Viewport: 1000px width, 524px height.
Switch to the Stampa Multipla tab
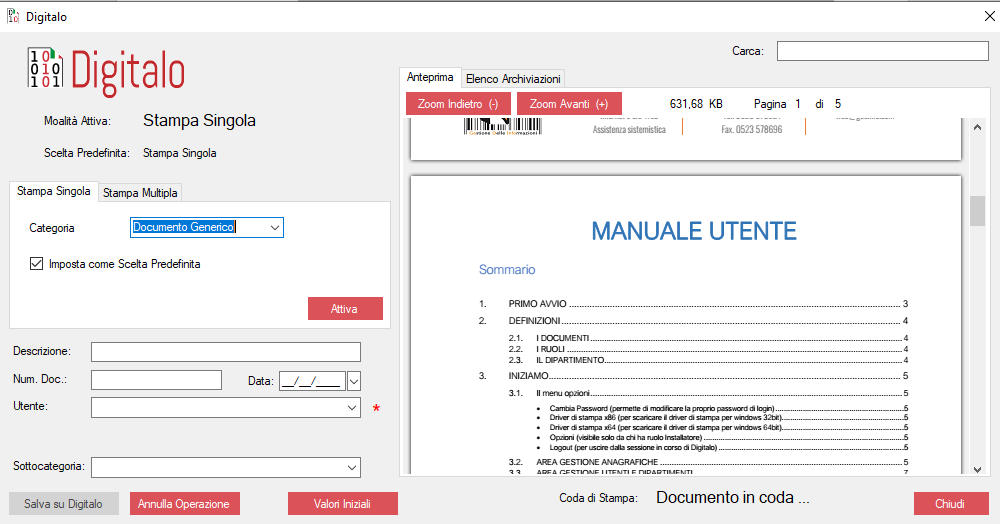(140, 193)
